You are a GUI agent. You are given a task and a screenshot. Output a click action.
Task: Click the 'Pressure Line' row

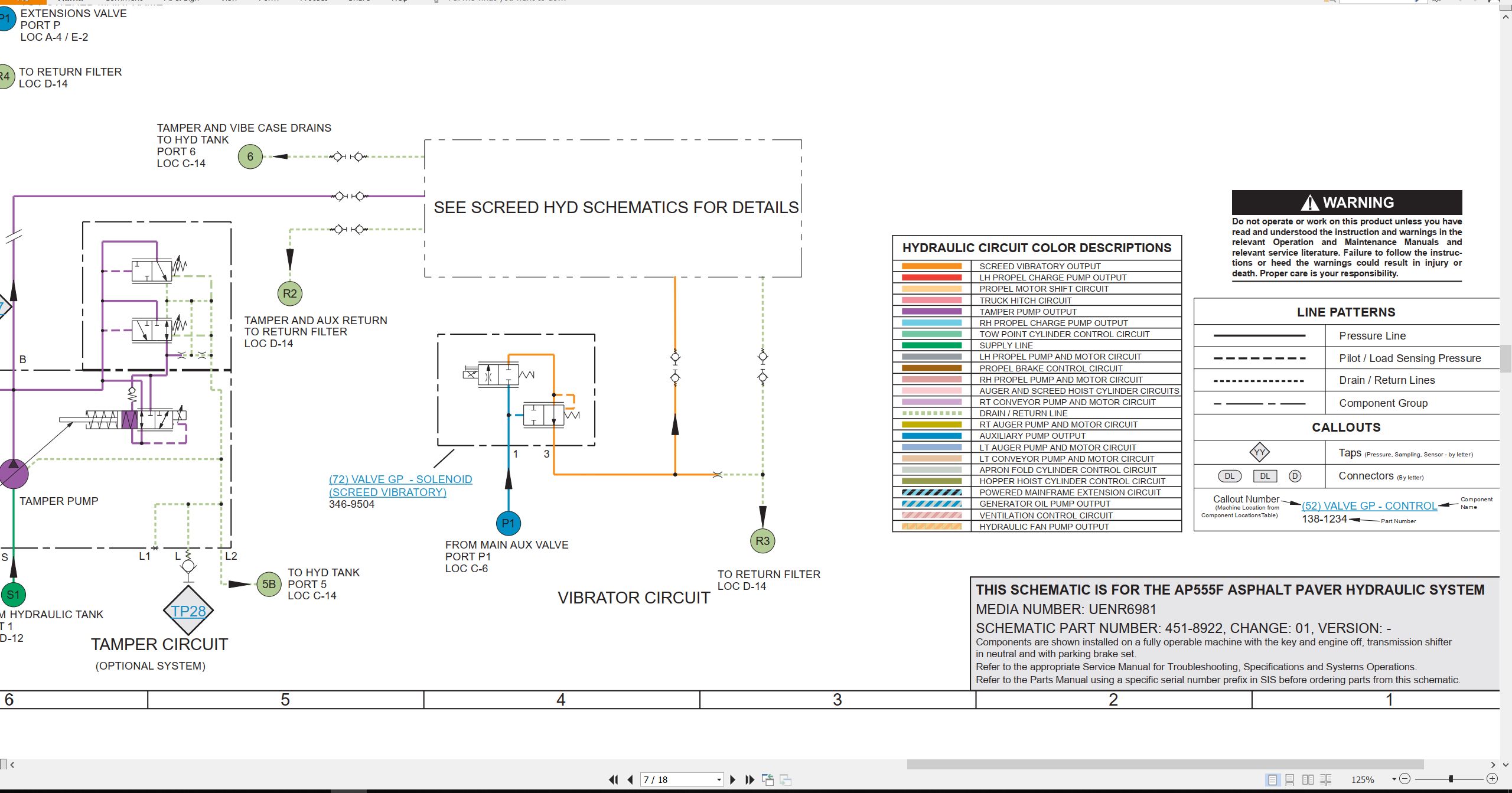[x=1347, y=336]
